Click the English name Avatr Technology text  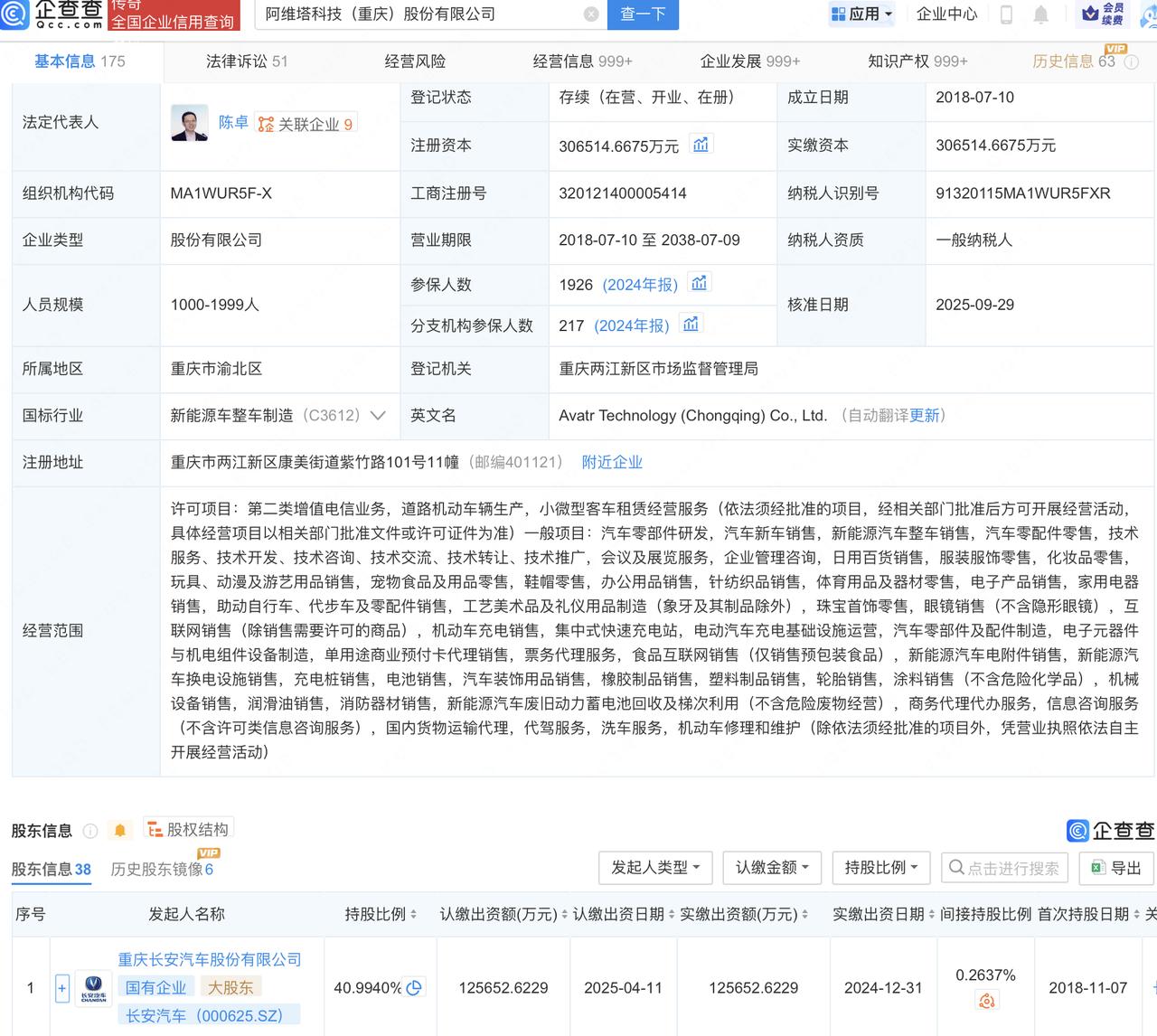pos(693,416)
